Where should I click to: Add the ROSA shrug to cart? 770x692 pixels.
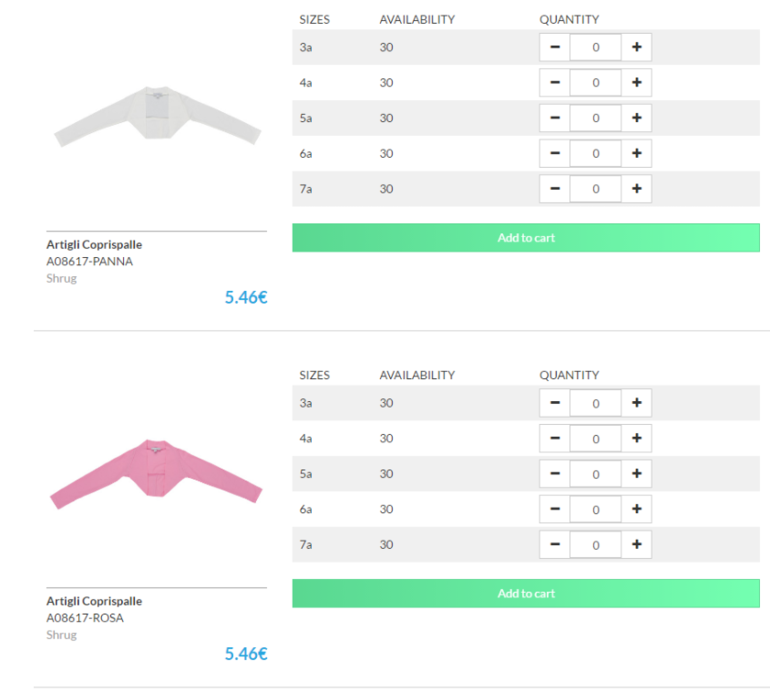coord(526,594)
